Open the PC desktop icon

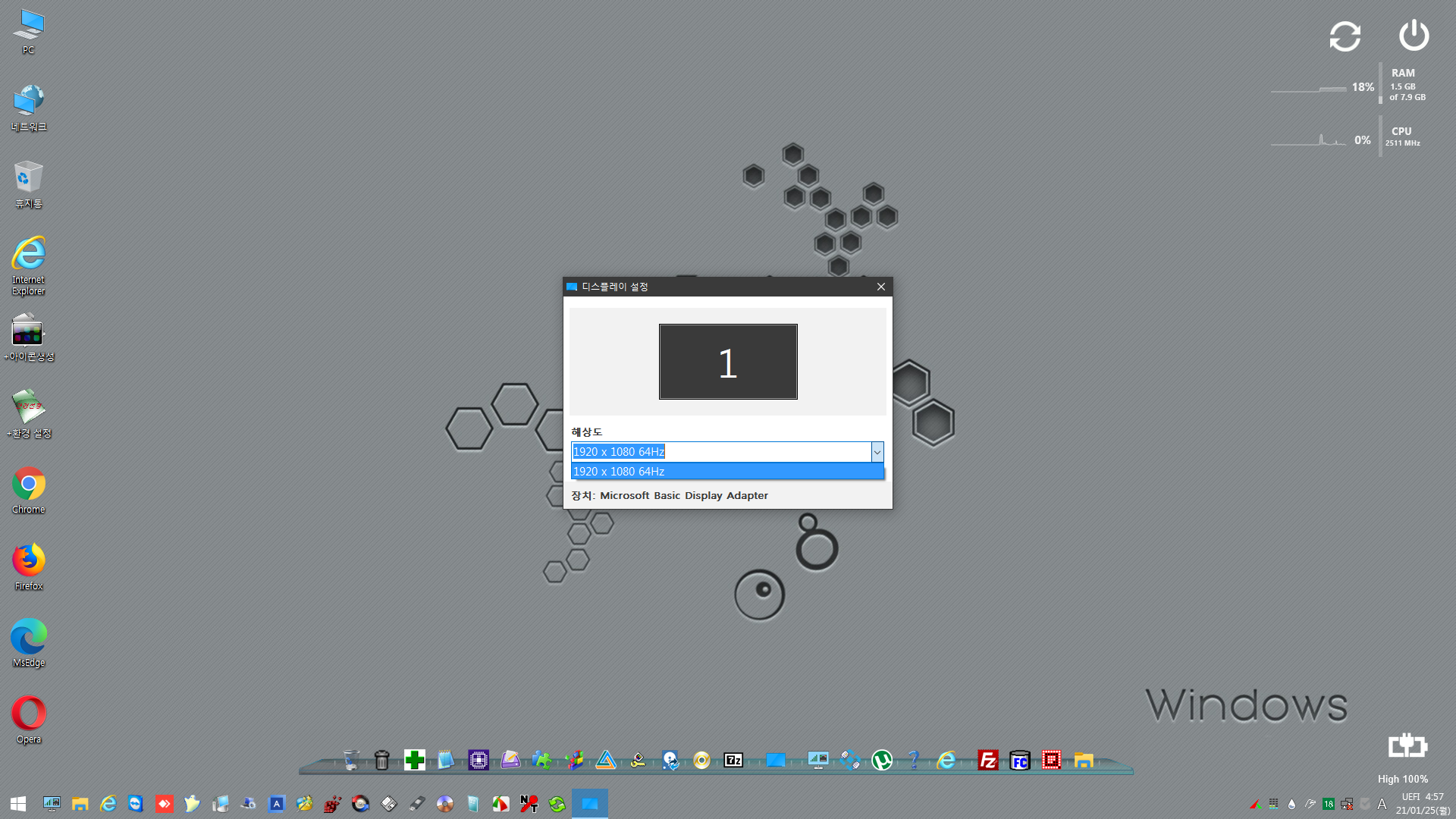pyautogui.click(x=29, y=32)
